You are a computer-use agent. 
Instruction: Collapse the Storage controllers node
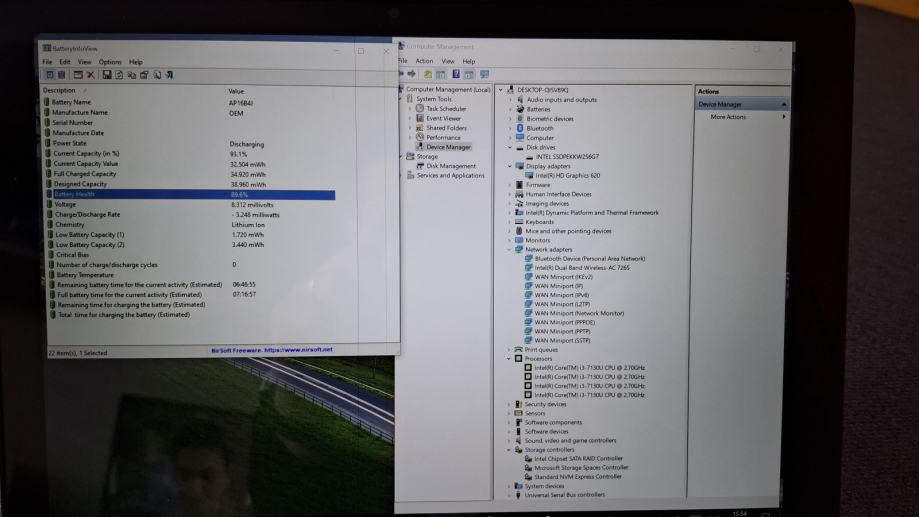coord(509,450)
